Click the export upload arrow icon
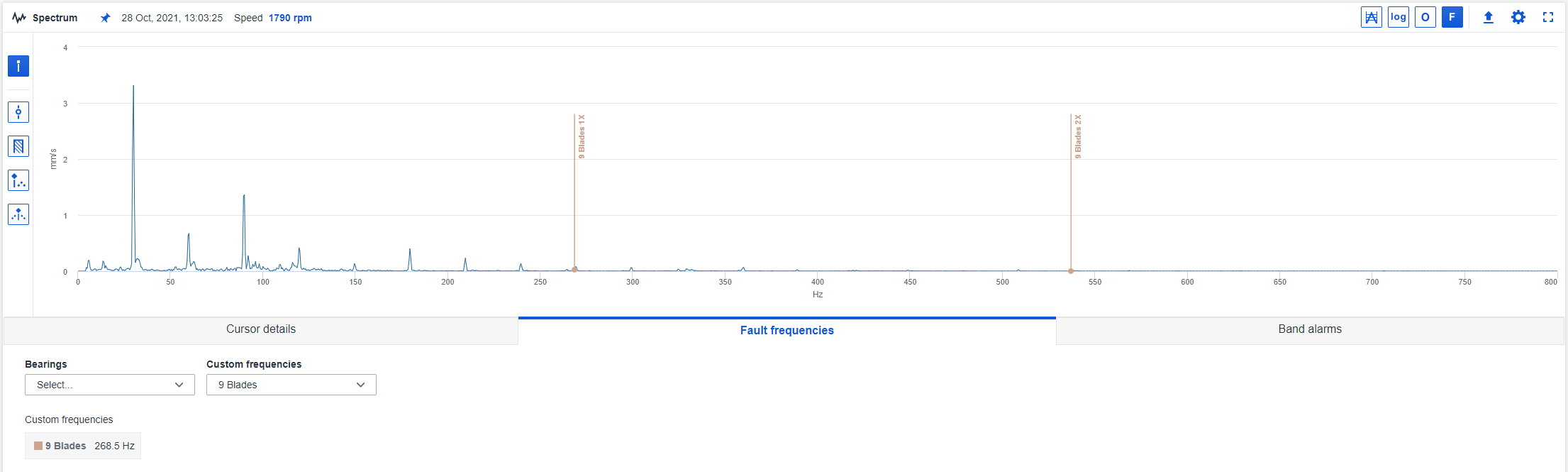This screenshot has height=472, width=1568. (1489, 18)
